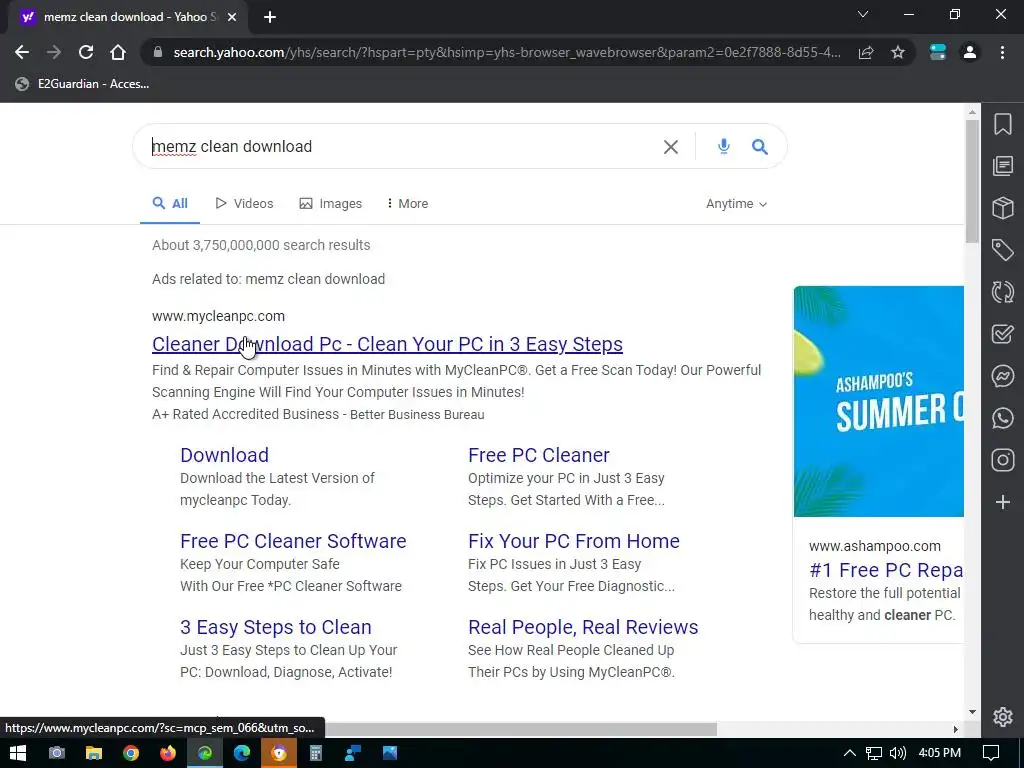Click the scroll down arrow
The image size is (1024, 768).
[972, 712]
